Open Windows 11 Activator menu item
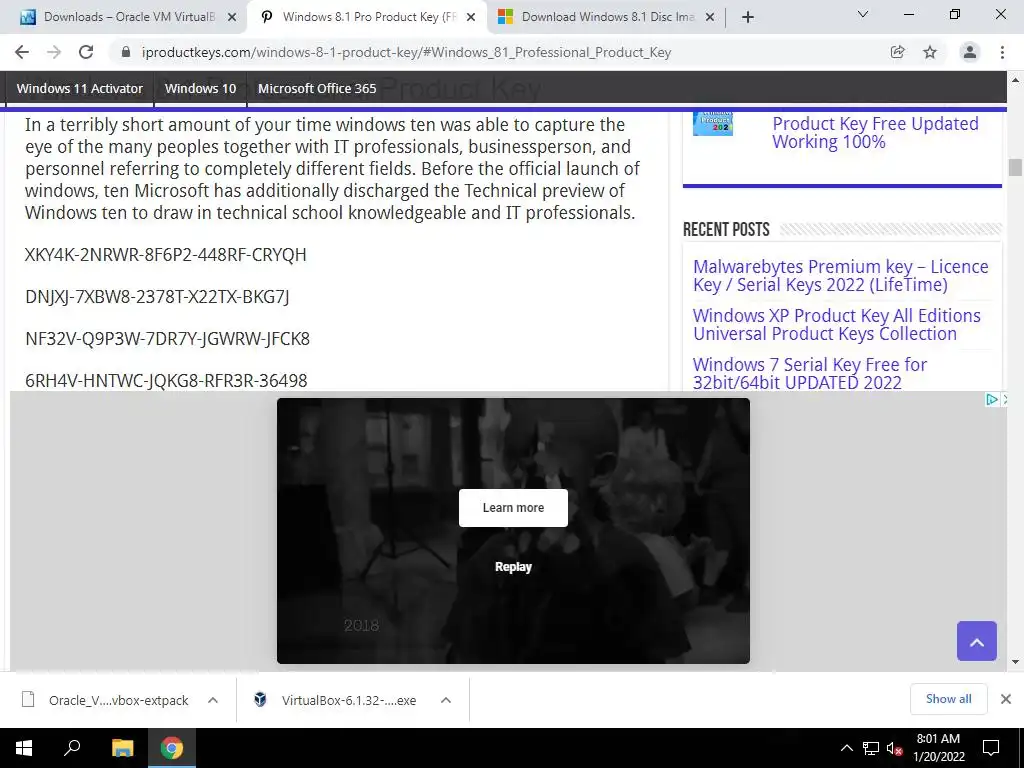This screenshot has height=768, width=1024. pos(80,88)
